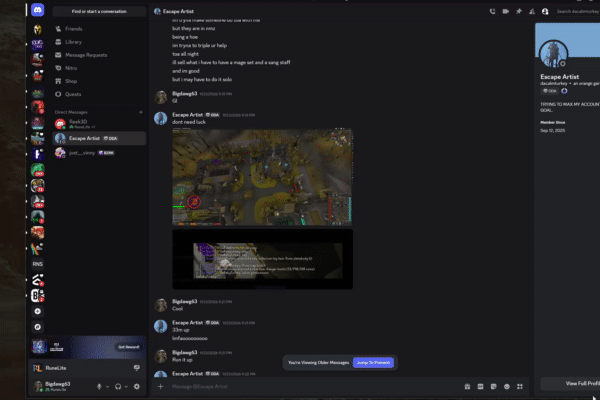Click the Message @Escape Artist input
Image resolution: width=600 pixels, height=400 pixels.
pos(314,387)
